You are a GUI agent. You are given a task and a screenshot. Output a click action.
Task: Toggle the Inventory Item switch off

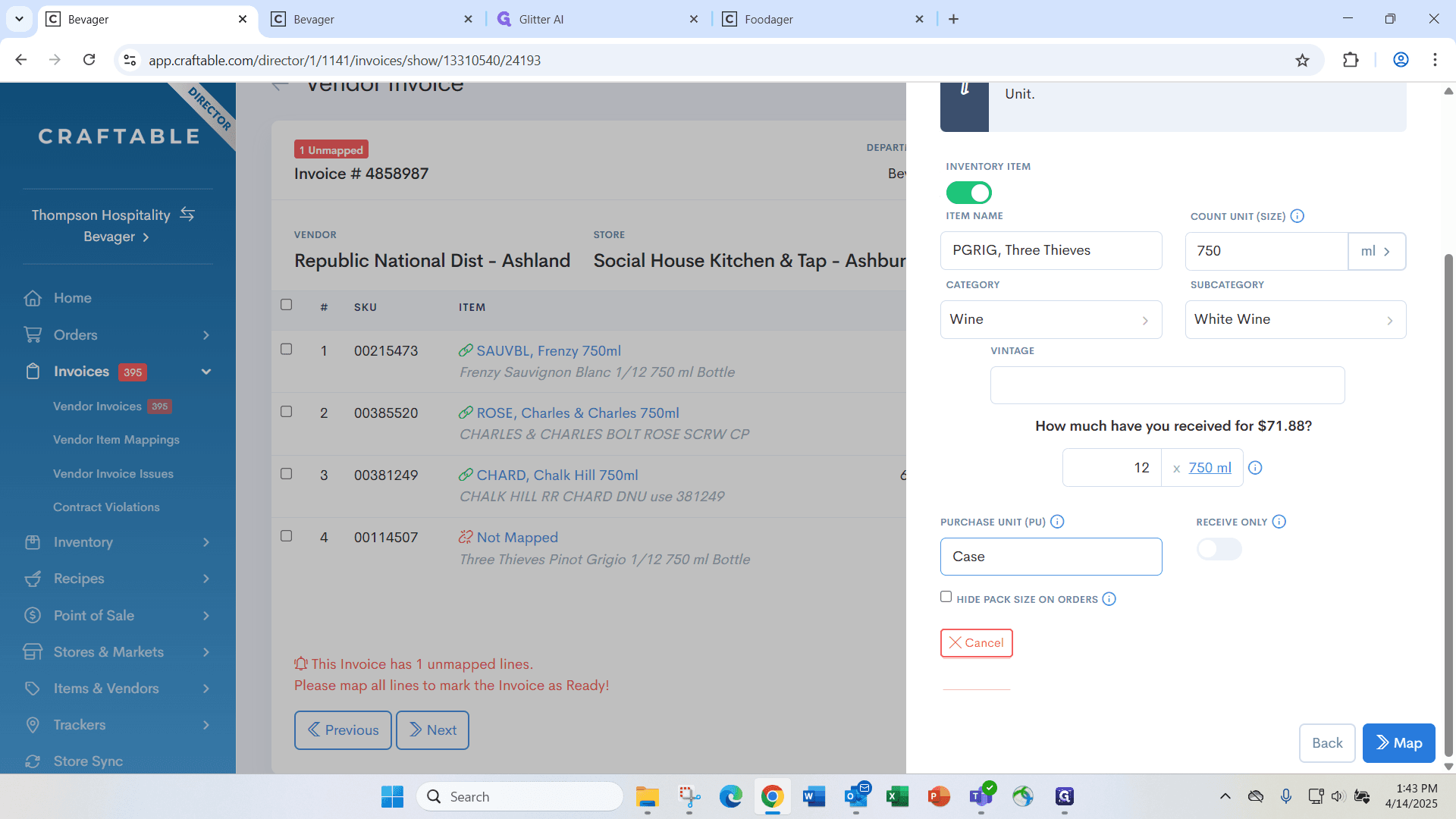[968, 193]
